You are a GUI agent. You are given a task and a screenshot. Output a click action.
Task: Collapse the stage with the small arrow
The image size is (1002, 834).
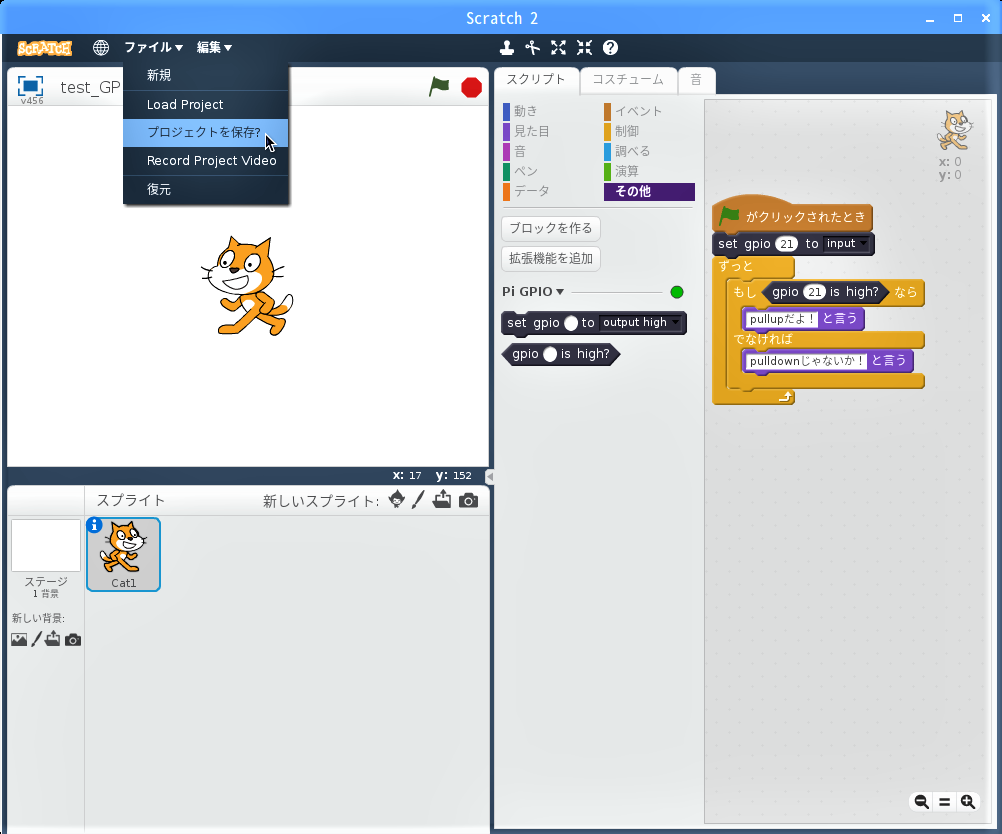pos(489,476)
